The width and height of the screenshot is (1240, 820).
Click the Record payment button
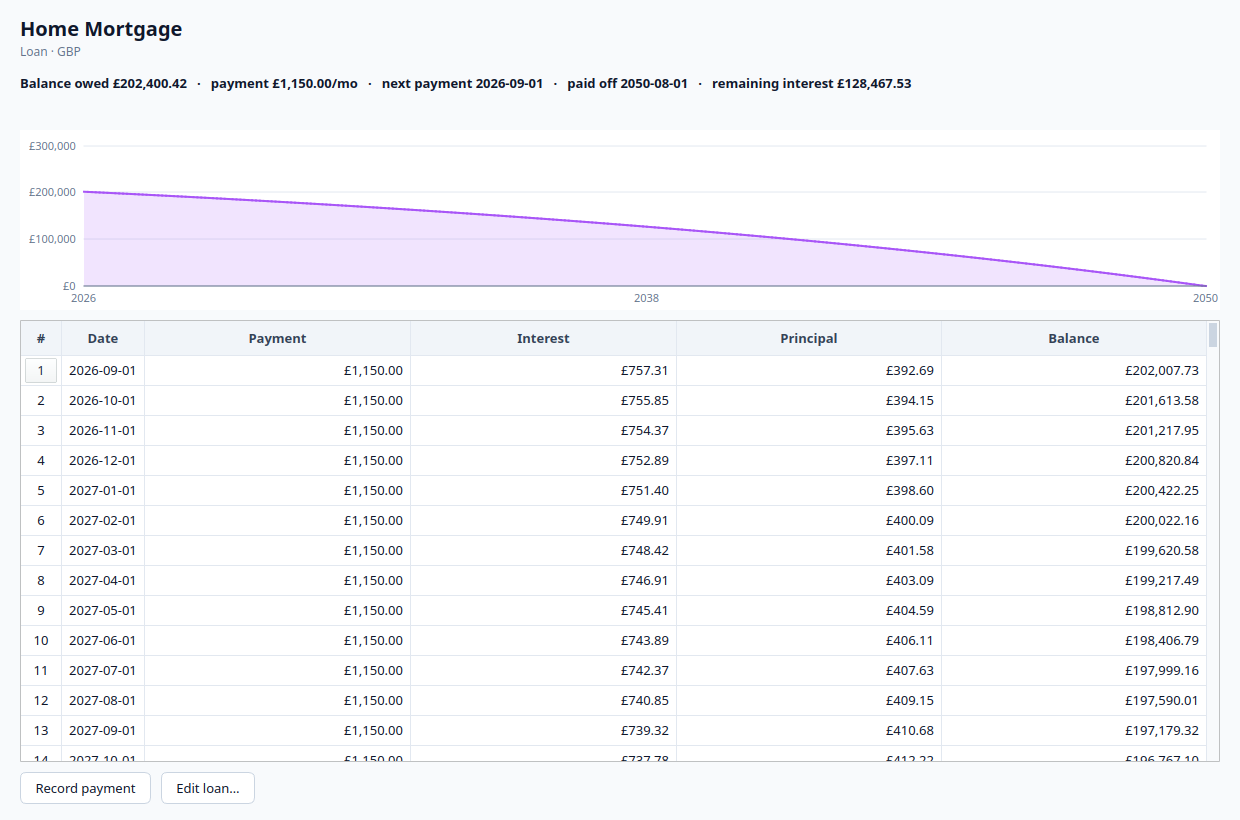pos(85,788)
